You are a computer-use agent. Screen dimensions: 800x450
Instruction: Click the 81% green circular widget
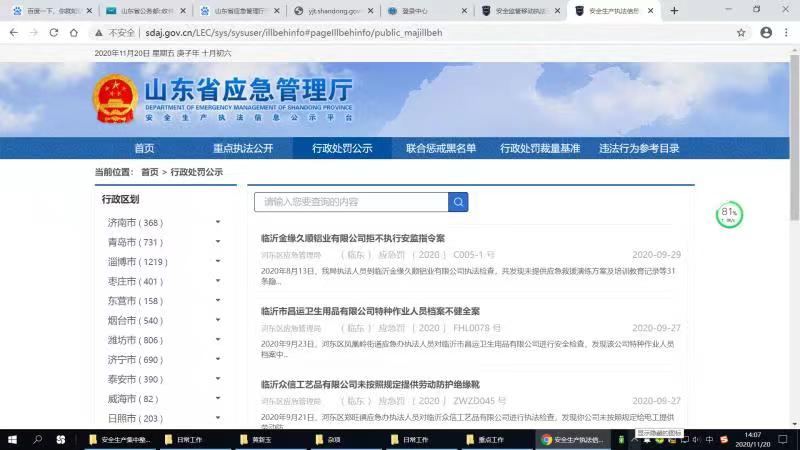pos(729,215)
